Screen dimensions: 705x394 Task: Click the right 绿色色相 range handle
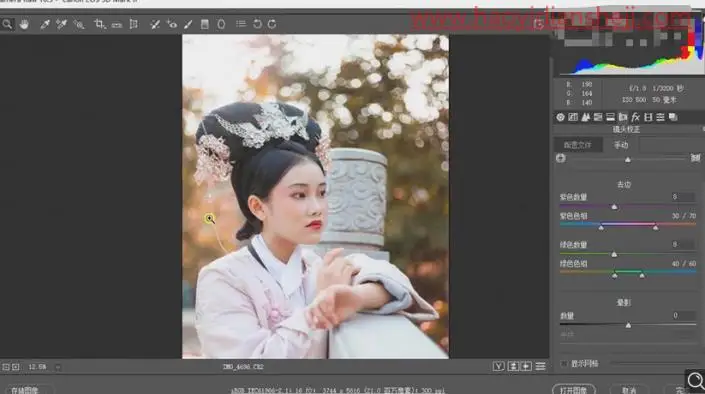tap(642, 275)
